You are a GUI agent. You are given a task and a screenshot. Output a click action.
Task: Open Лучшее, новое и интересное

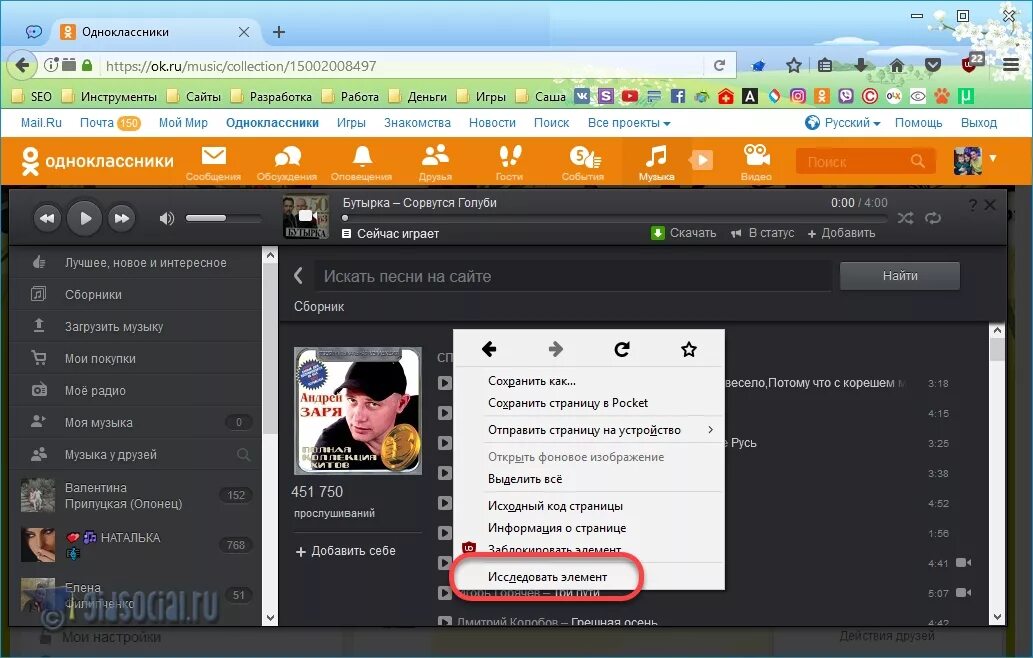pos(136,263)
